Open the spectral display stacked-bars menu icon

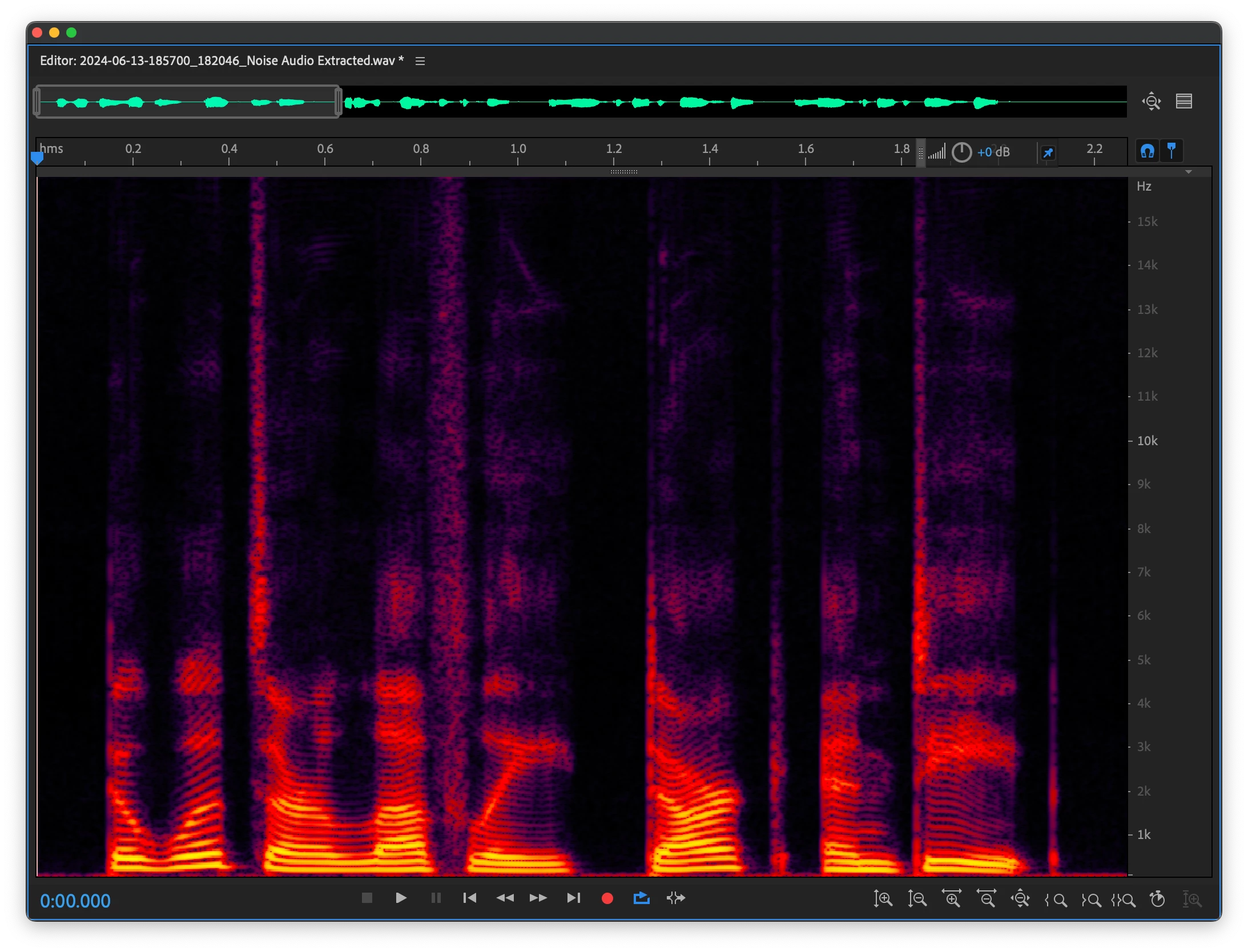[x=1183, y=102]
